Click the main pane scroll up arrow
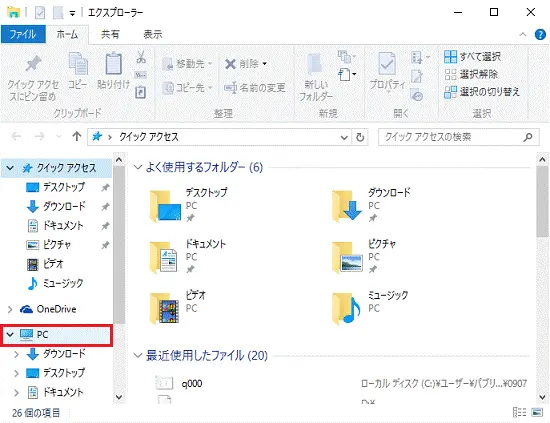The width and height of the screenshot is (550, 423). click(542, 160)
